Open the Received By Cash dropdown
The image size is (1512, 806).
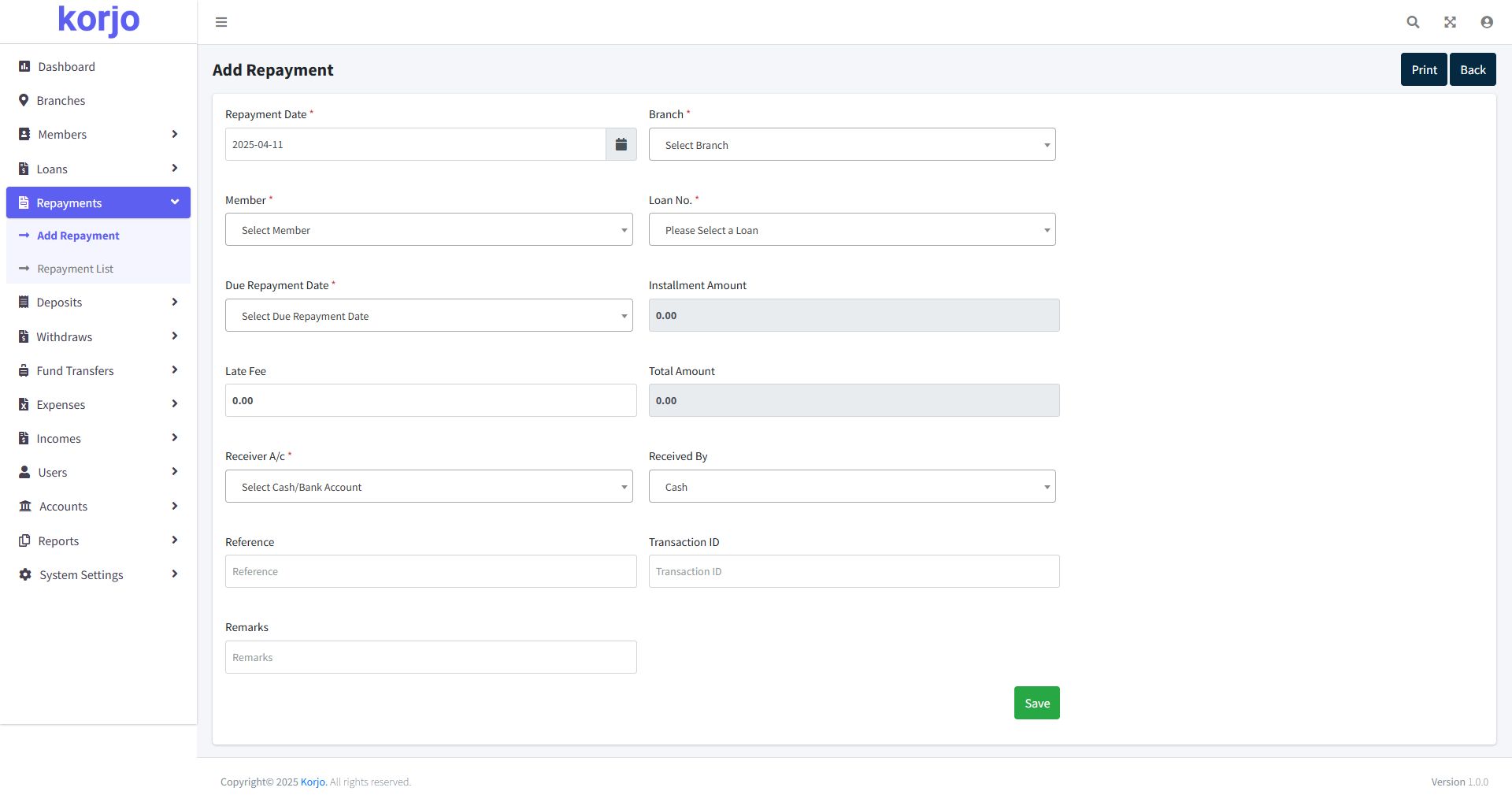(x=851, y=487)
